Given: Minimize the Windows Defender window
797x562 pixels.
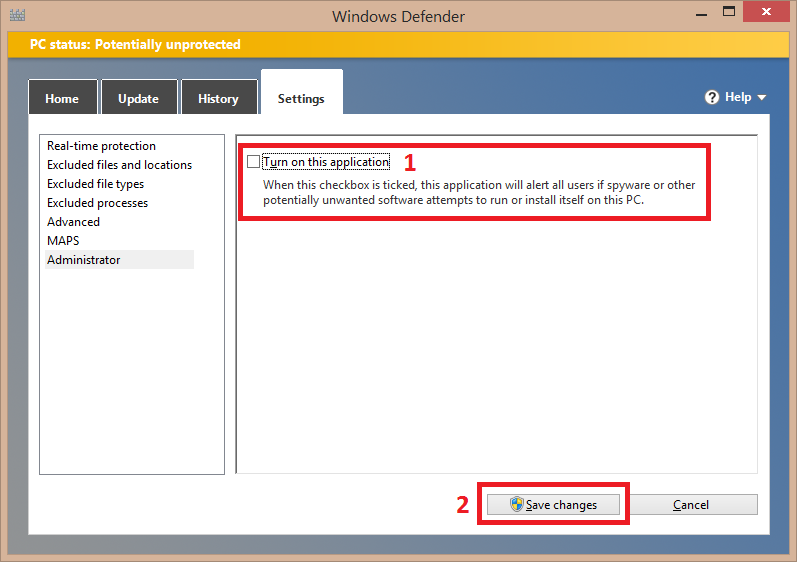Looking at the screenshot, I should click(701, 14).
